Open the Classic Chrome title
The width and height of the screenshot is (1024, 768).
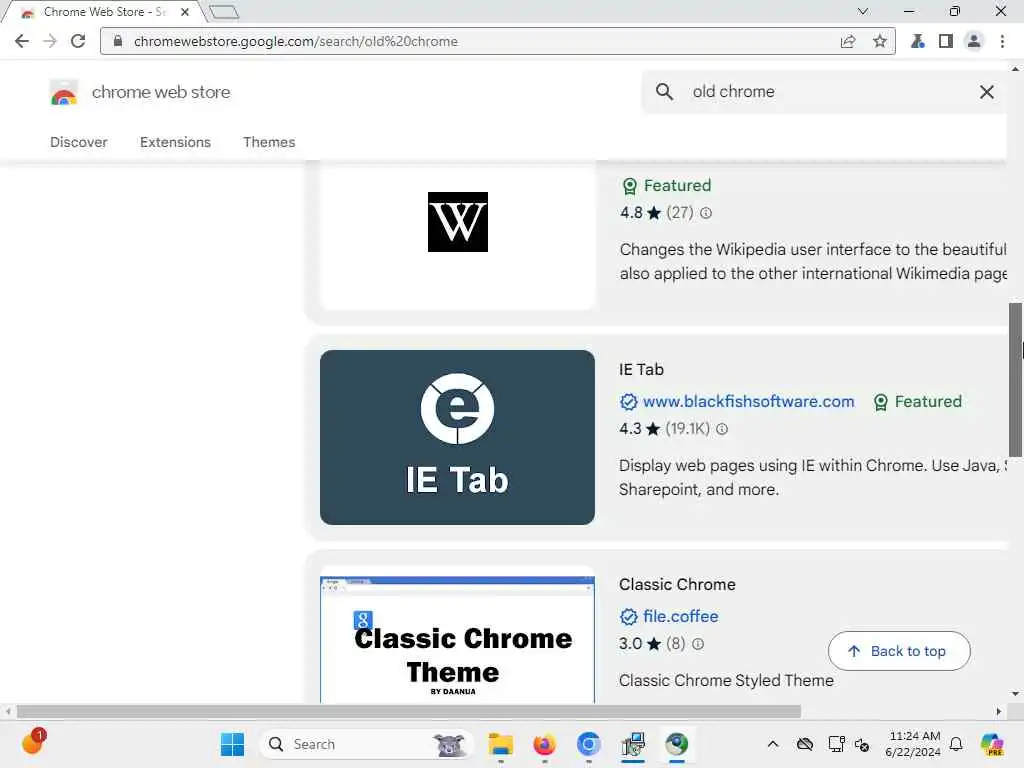677,584
